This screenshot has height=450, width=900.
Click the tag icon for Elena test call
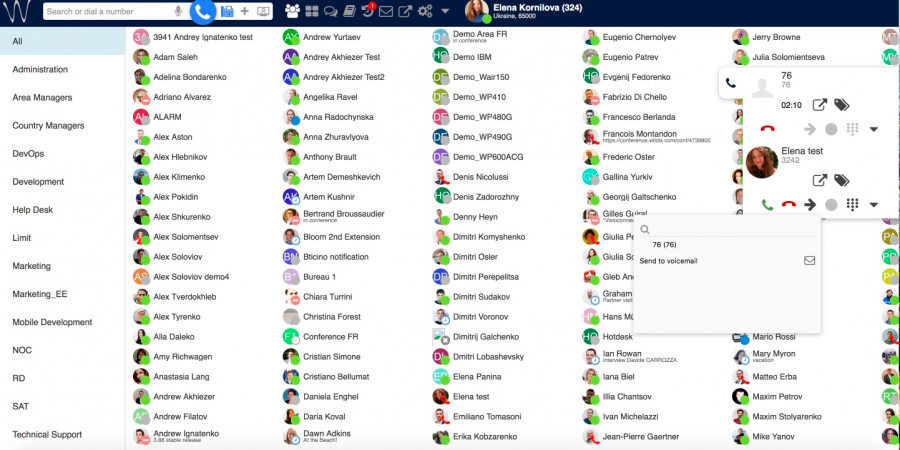click(842, 181)
